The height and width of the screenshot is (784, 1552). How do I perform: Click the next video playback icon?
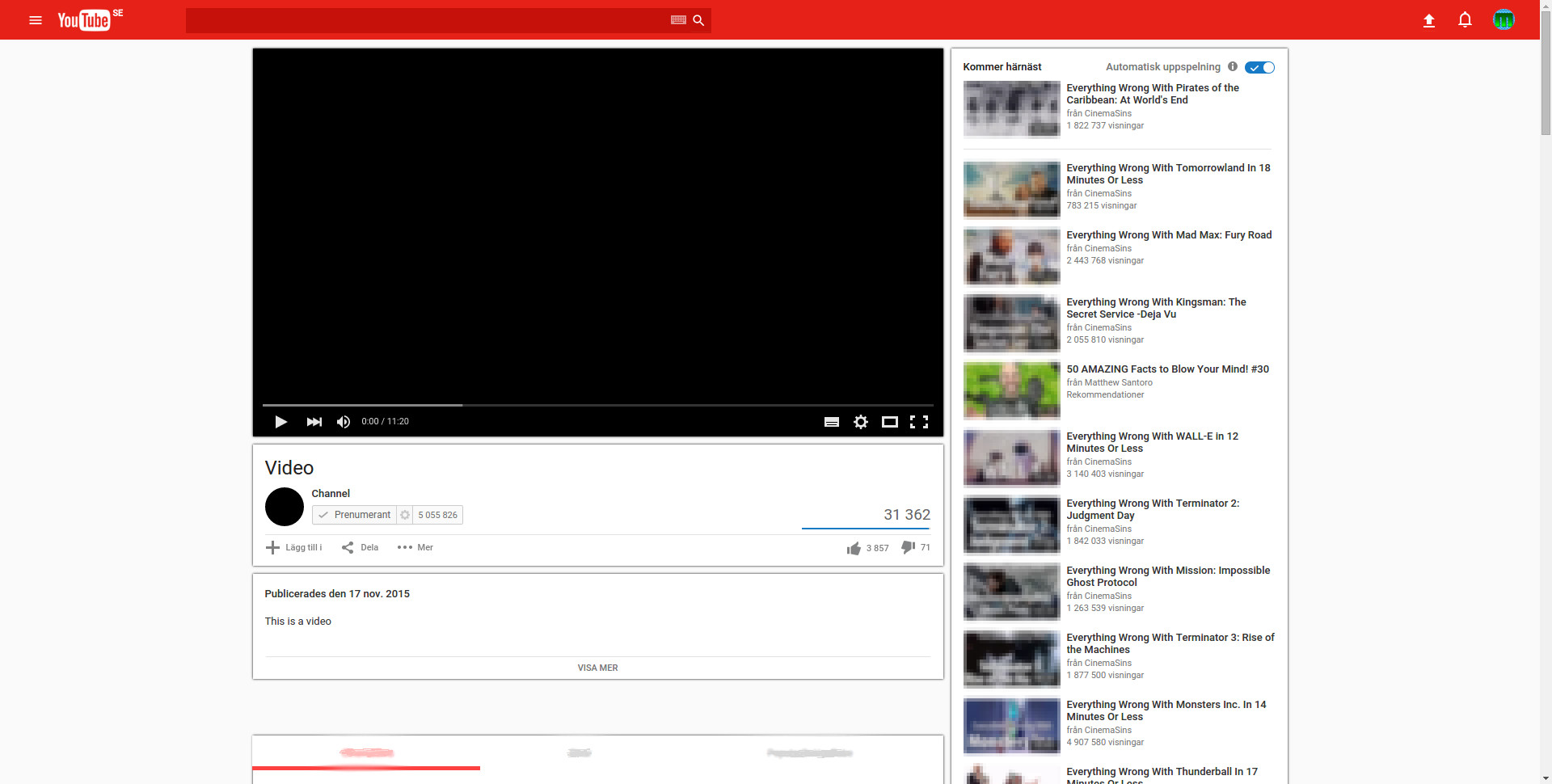[x=314, y=421]
